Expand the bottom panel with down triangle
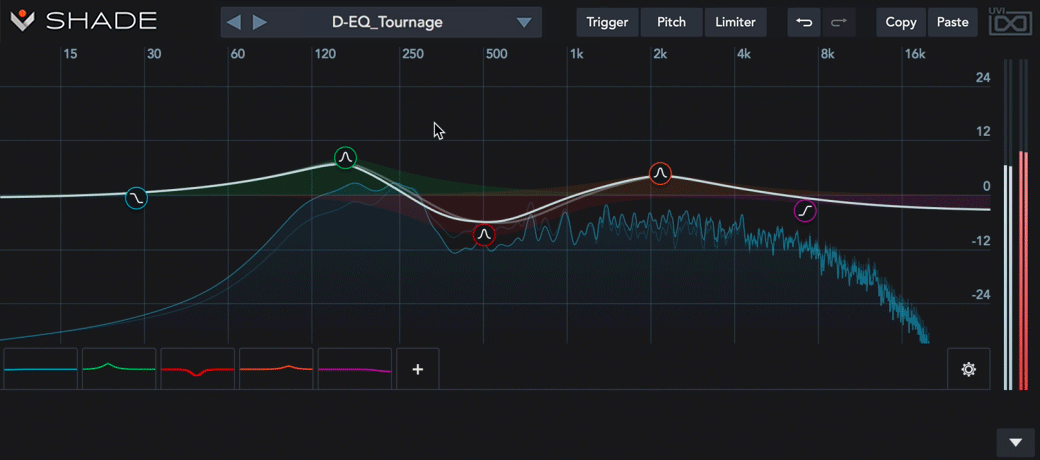Viewport: 1040px width, 460px height. click(x=1016, y=442)
